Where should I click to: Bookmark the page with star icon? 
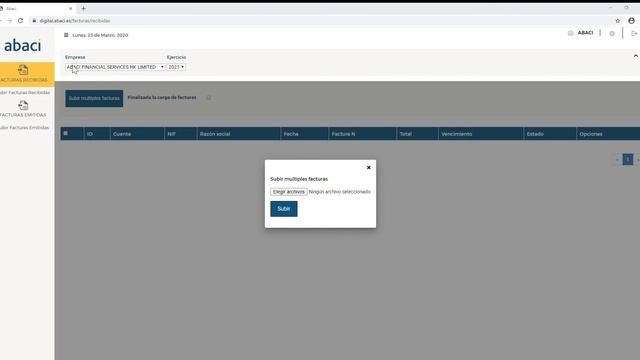click(x=618, y=20)
